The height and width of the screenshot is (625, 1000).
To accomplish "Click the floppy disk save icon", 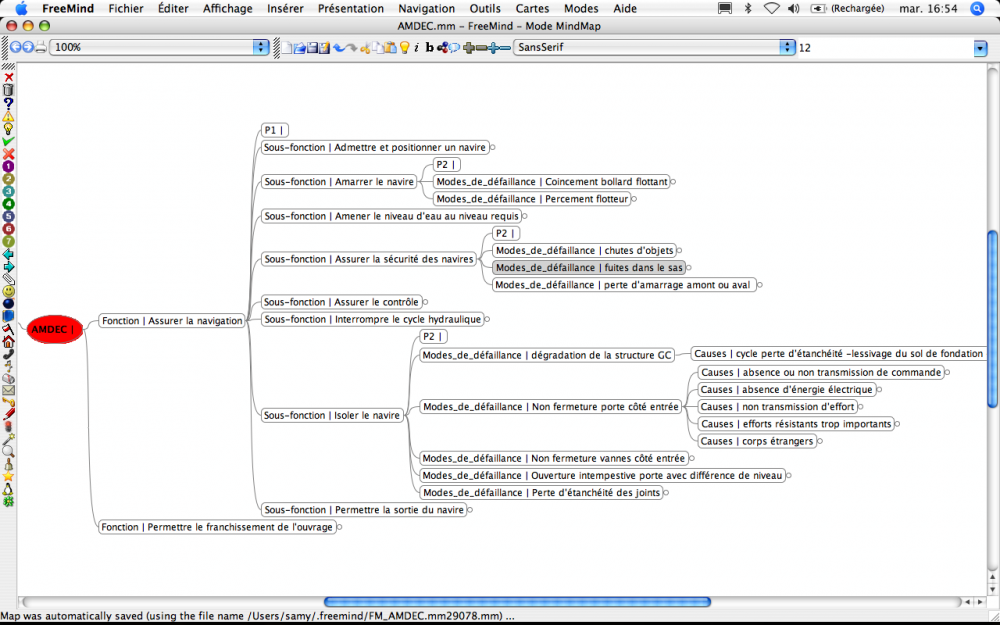I will 312,48.
